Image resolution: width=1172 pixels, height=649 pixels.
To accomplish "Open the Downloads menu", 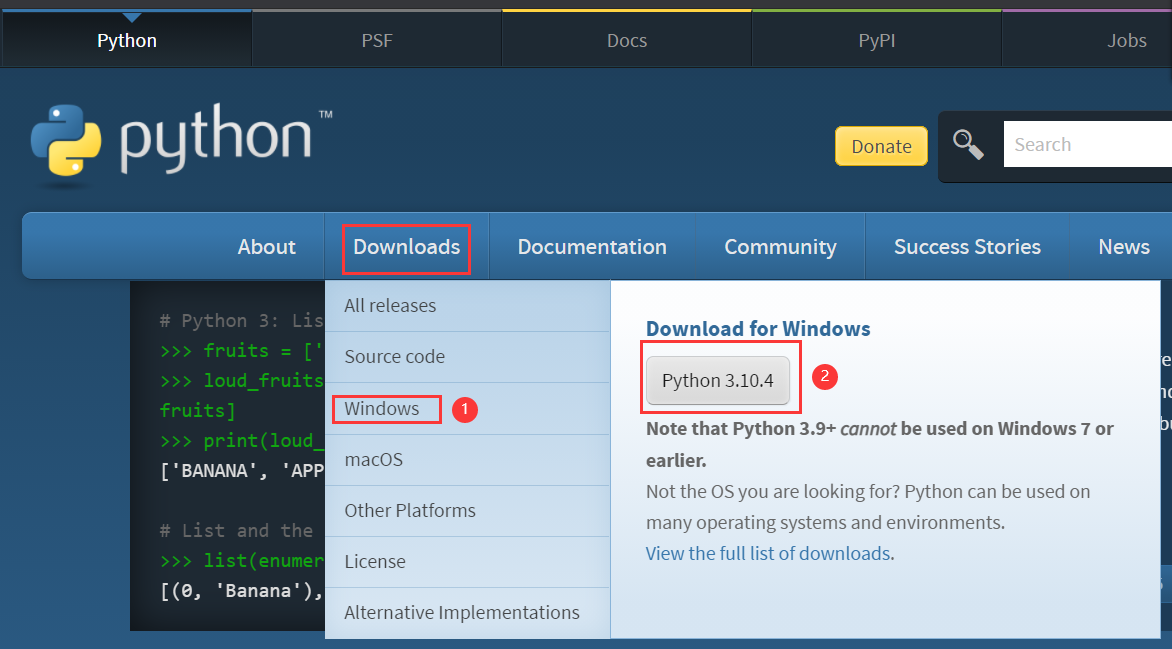I will 407,247.
